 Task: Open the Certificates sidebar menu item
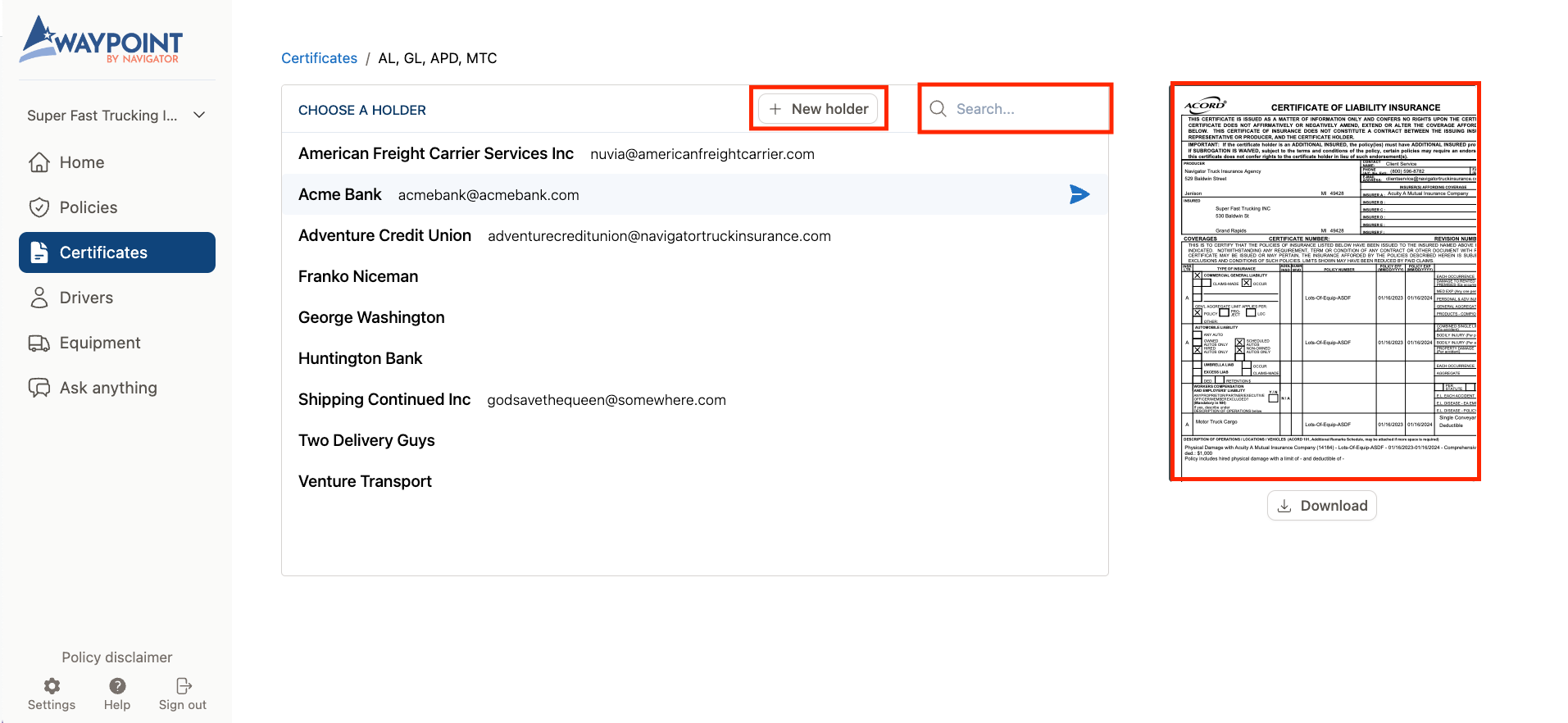(117, 252)
